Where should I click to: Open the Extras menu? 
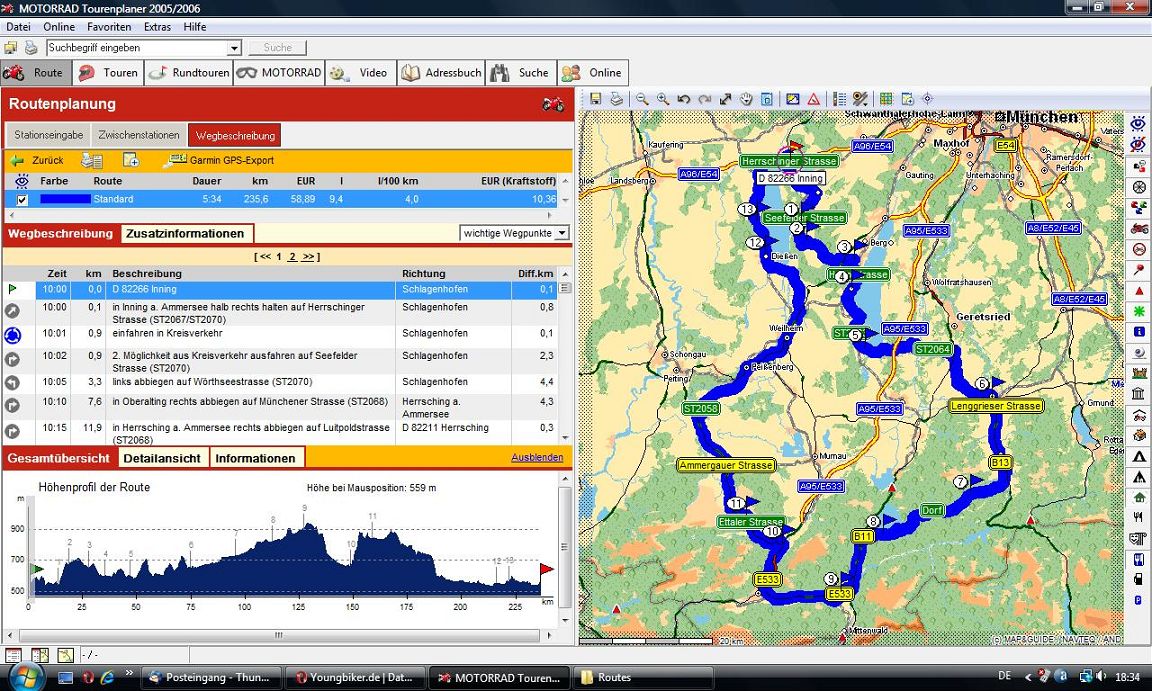click(x=157, y=27)
